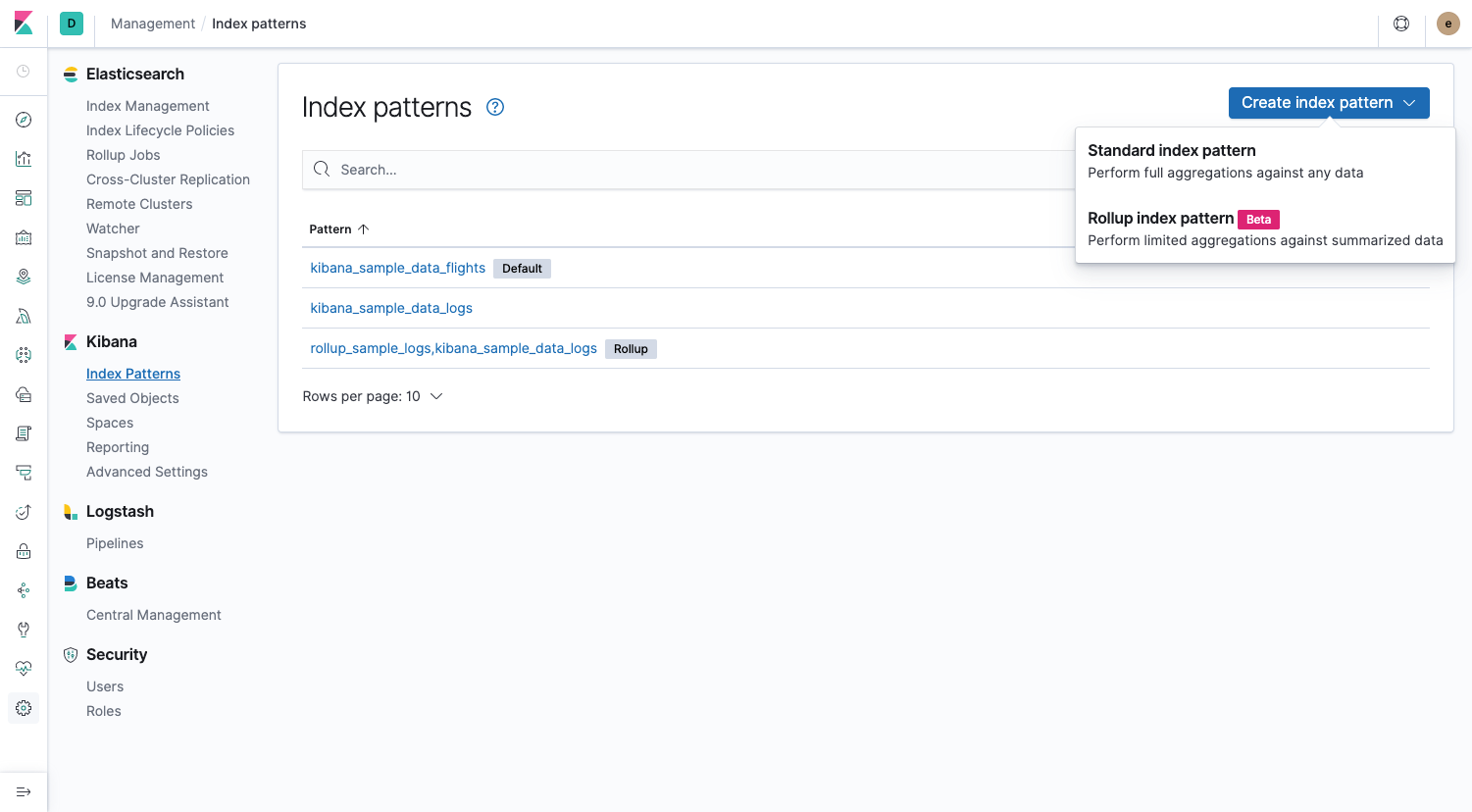
Task: Open the Visualize app icon
Action: [24, 158]
